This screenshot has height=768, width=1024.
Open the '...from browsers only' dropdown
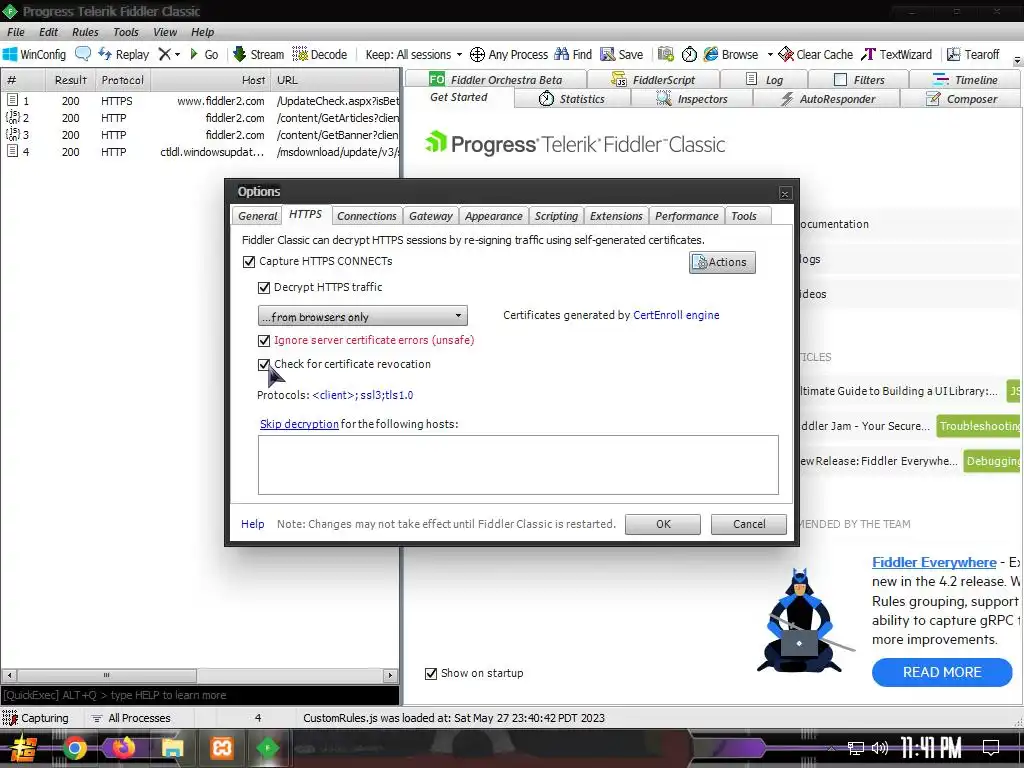tap(362, 316)
